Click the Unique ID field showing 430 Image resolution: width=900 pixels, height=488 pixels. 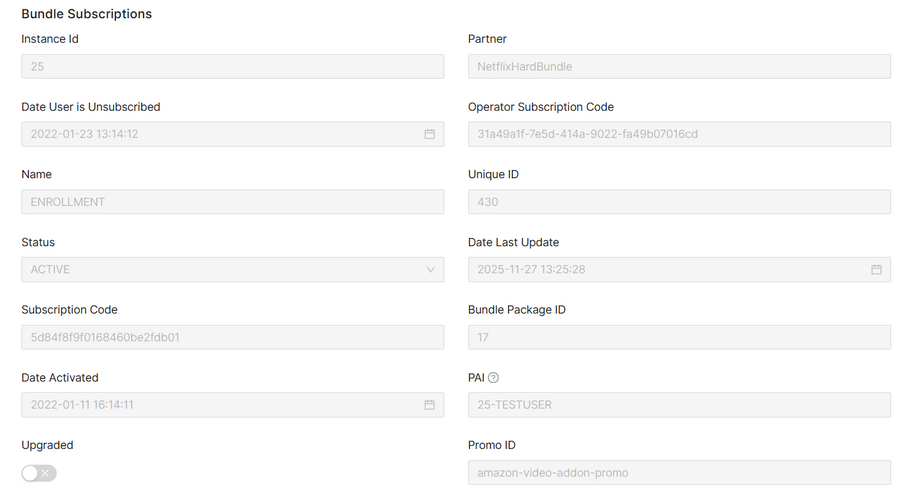(x=679, y=202)
